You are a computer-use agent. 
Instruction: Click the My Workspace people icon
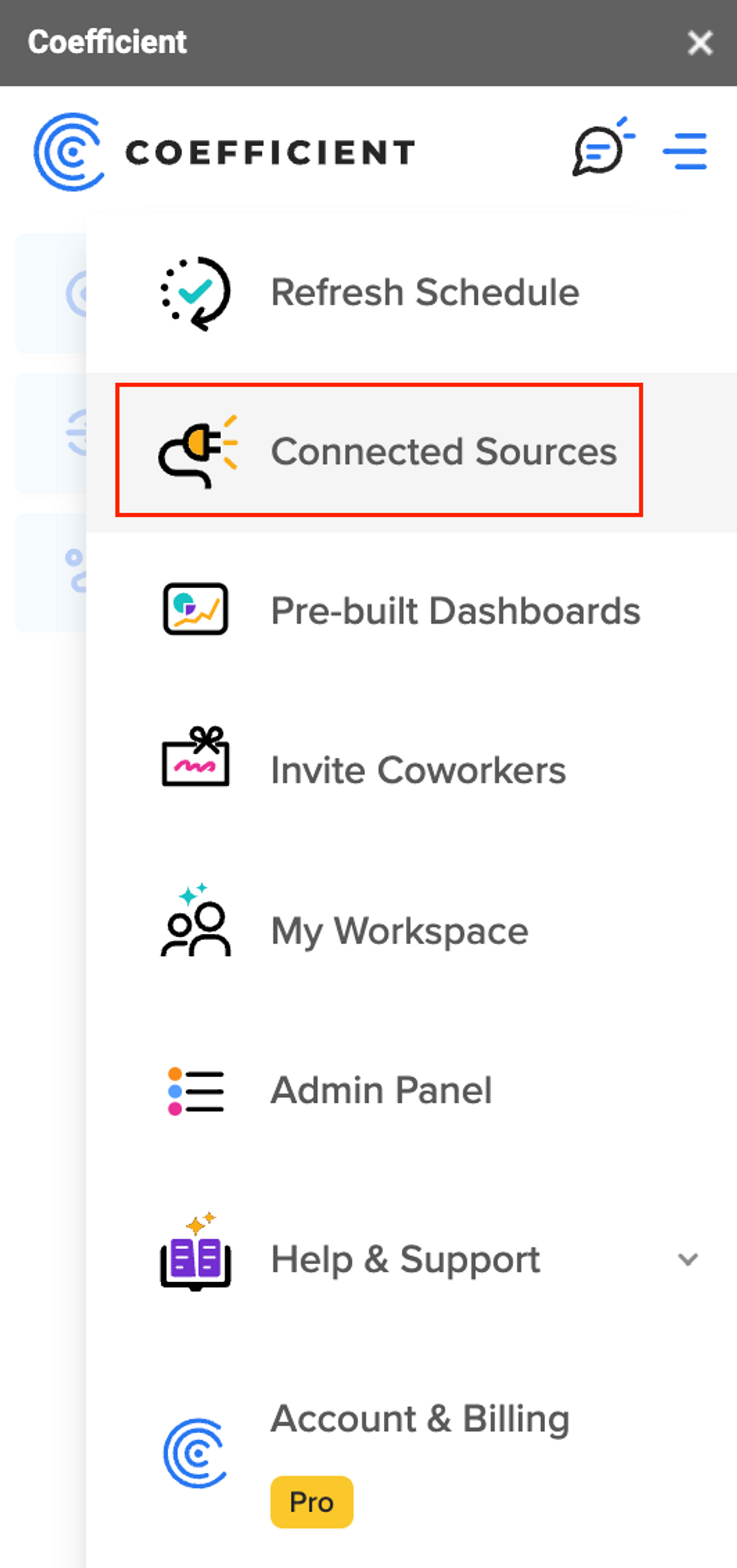(195, 922)
